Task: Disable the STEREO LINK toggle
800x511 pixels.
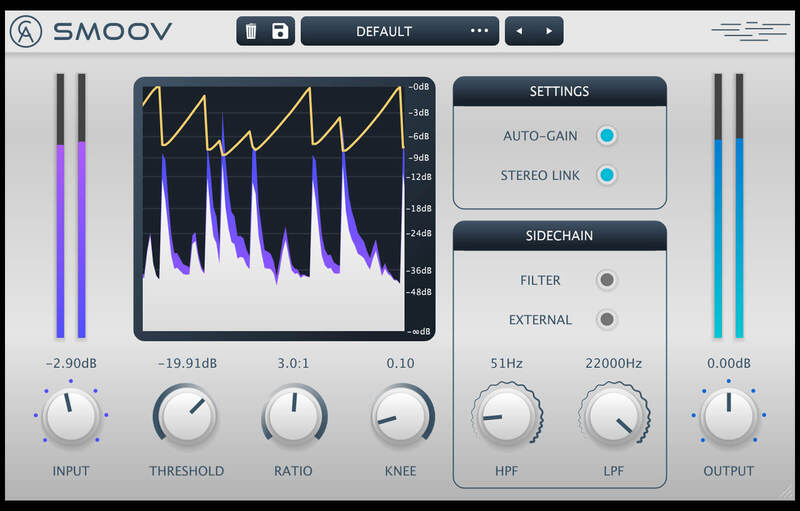Action: pyautogui.click(x=607, y=175)
